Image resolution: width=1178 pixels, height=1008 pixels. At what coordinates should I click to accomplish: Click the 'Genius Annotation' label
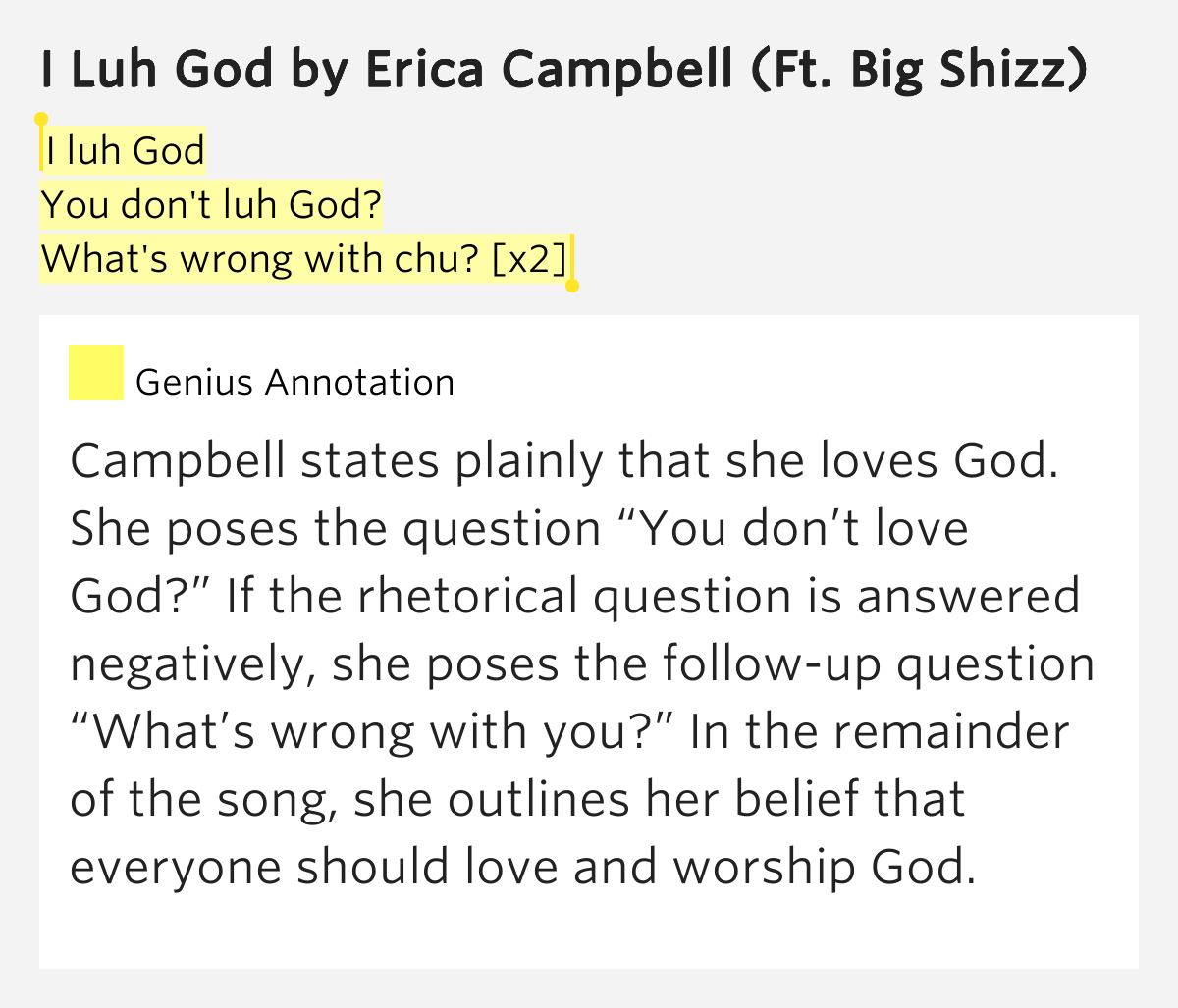click(294, 382)
